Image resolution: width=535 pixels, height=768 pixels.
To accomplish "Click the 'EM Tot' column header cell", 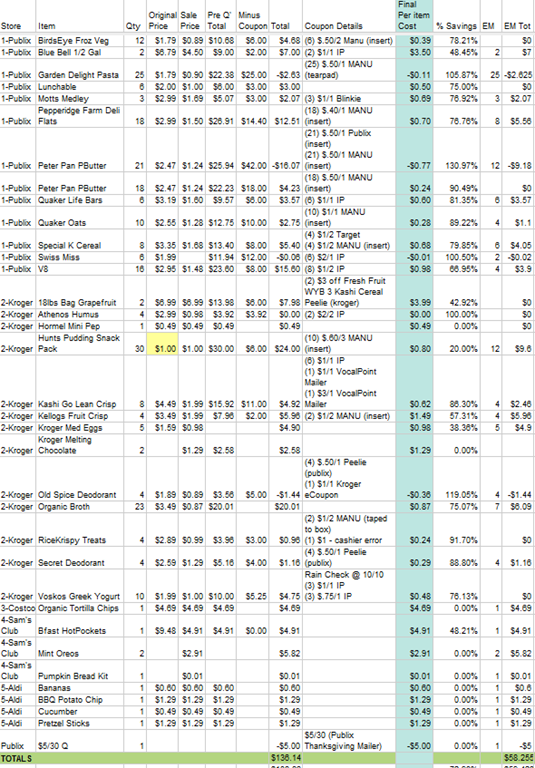I will tap(518, 17).
